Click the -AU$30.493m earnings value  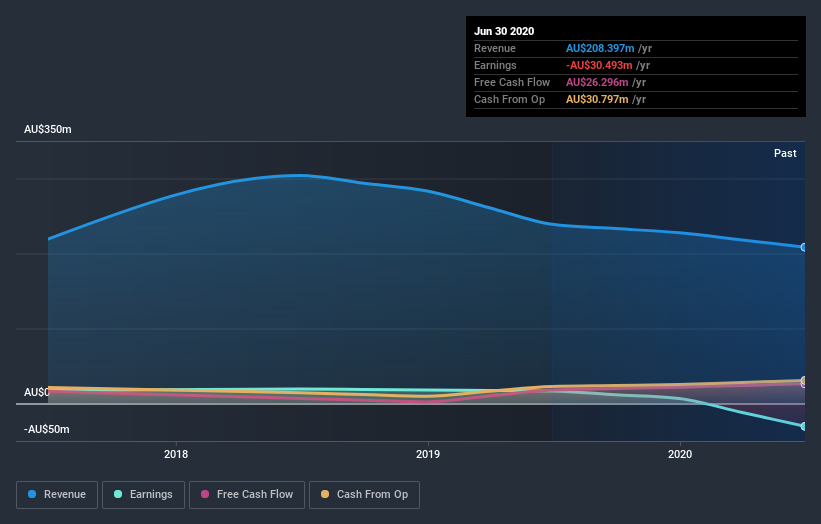(x=599, y=65)
